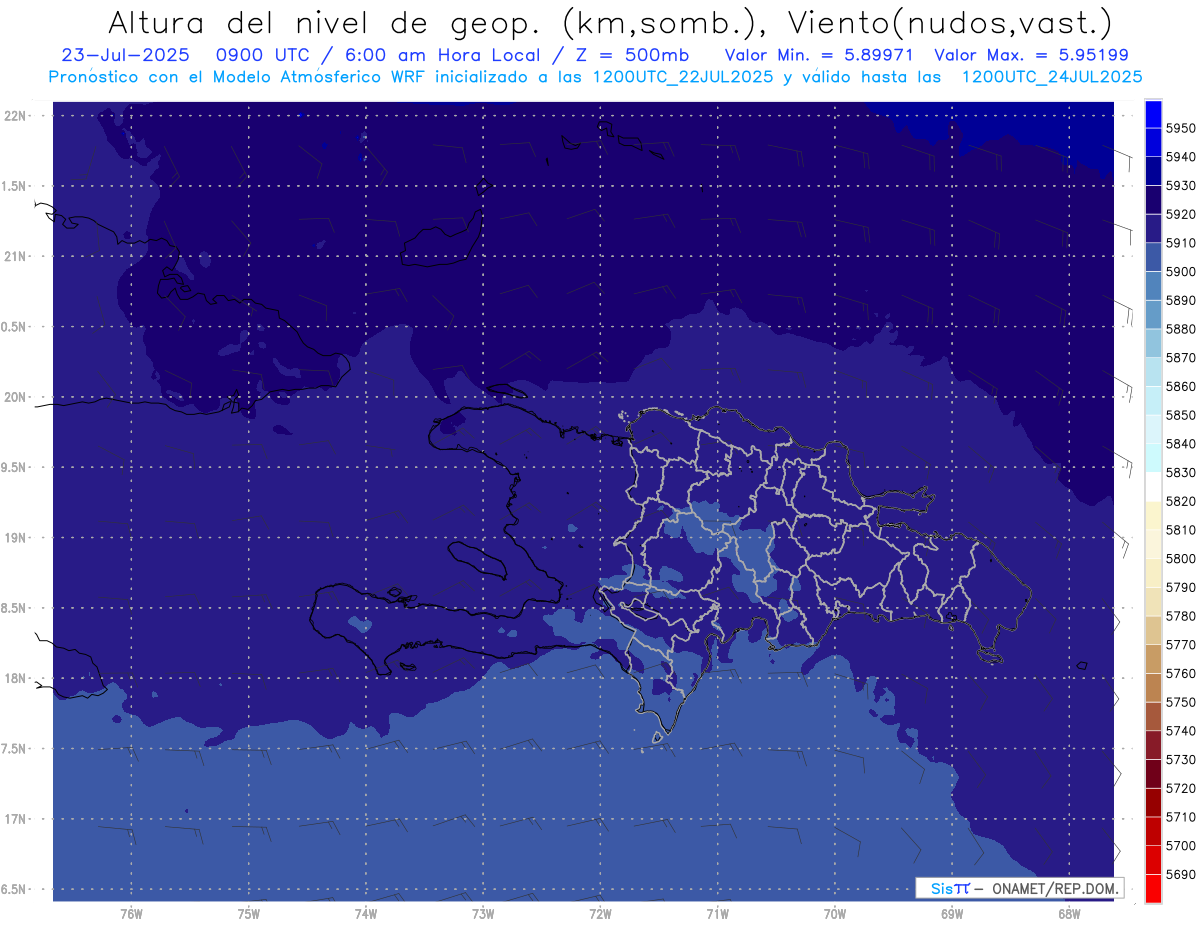Click the colorbar label 5880
1200x927 pixels.
point(1180,329)
